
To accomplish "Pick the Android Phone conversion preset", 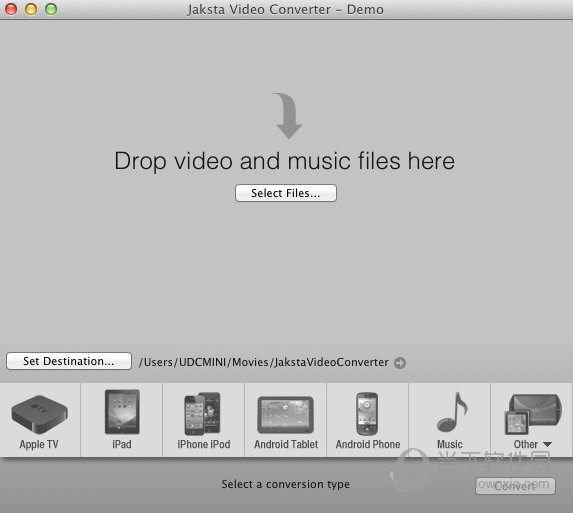I will [368, 420].
